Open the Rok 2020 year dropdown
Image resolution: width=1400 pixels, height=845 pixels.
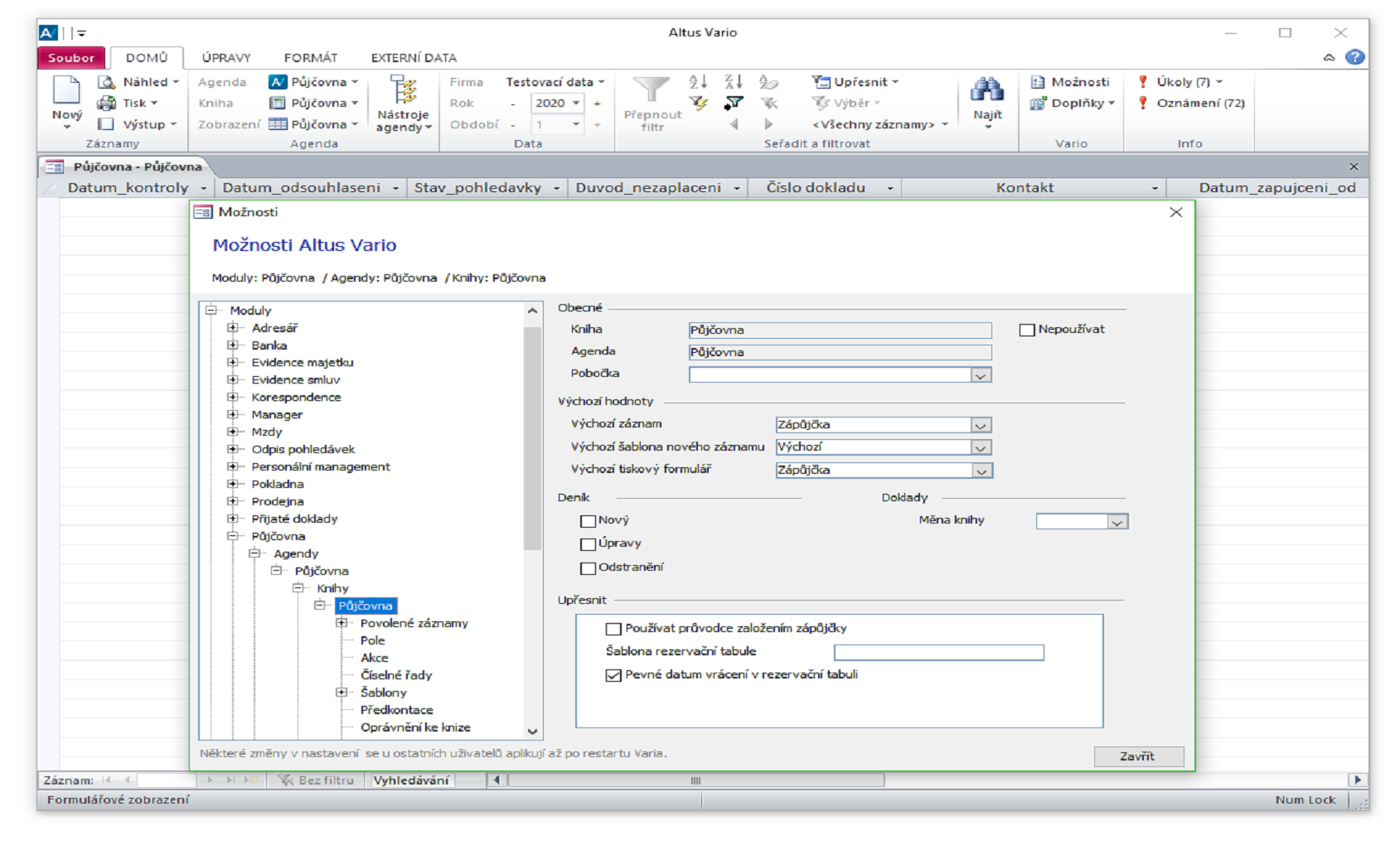tap(576, 104)
